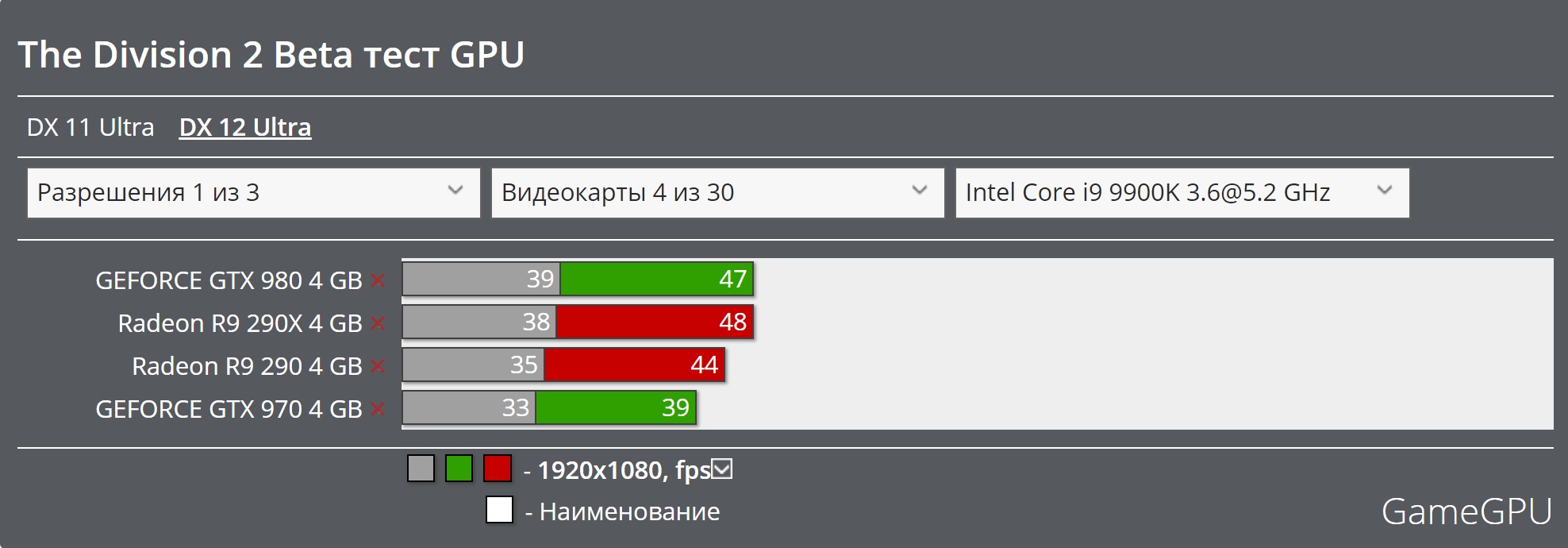Remove Radeon R9 290 4 GB entry
The image size is (1568, 548).
pos(378,366)
